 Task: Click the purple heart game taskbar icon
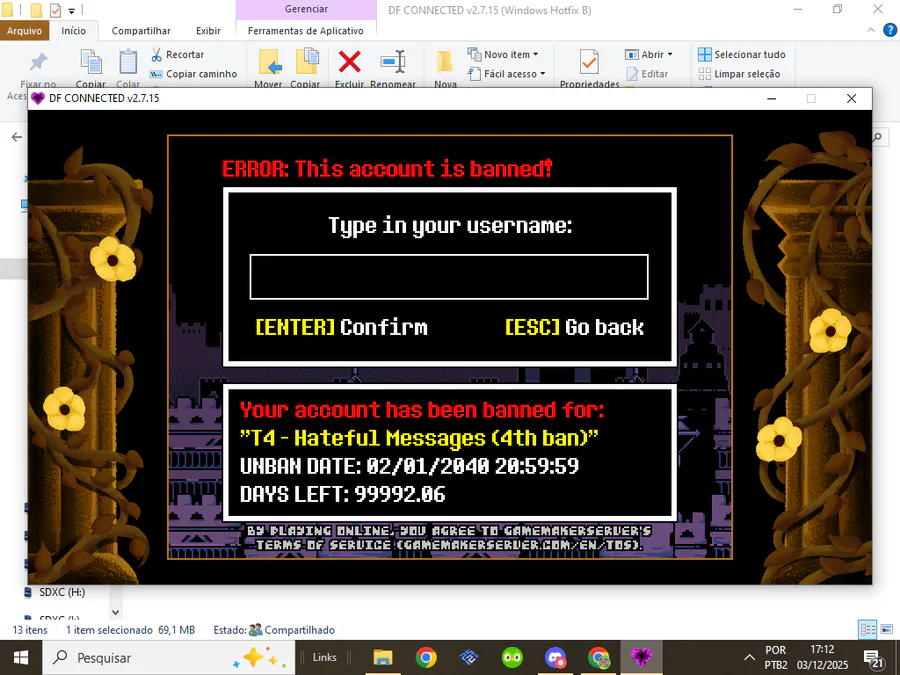click(641, 658)
